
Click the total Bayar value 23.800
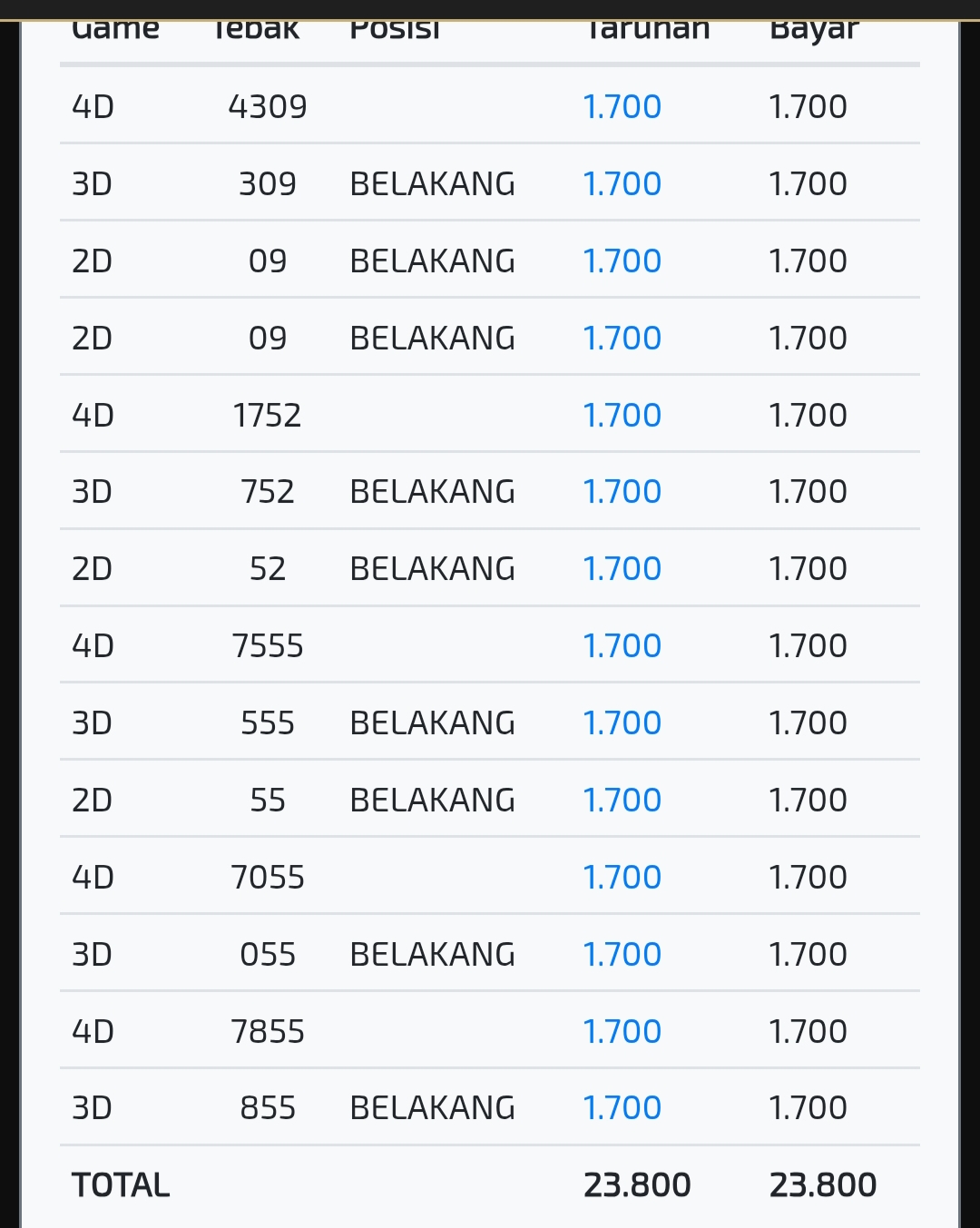pos(822,1185)
